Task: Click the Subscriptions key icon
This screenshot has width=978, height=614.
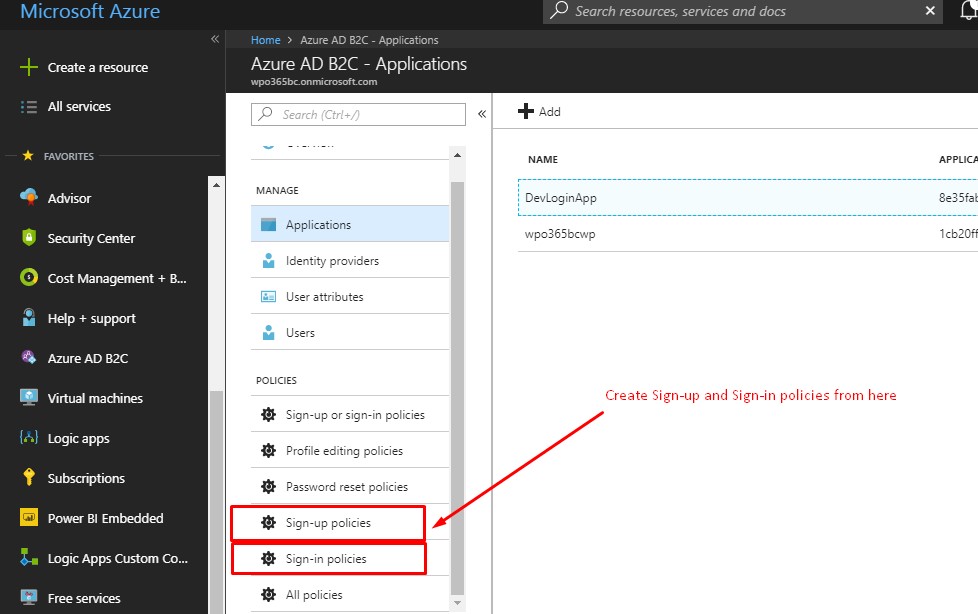Action: pyautogui.click(x=29, y=477)
